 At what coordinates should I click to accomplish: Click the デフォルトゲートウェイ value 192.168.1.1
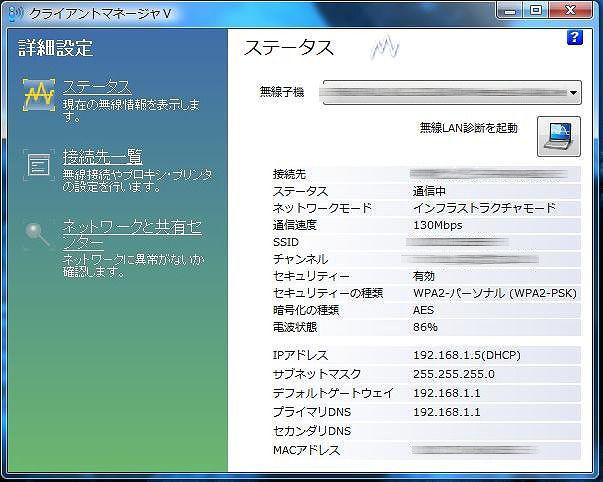tap(447, 393)
